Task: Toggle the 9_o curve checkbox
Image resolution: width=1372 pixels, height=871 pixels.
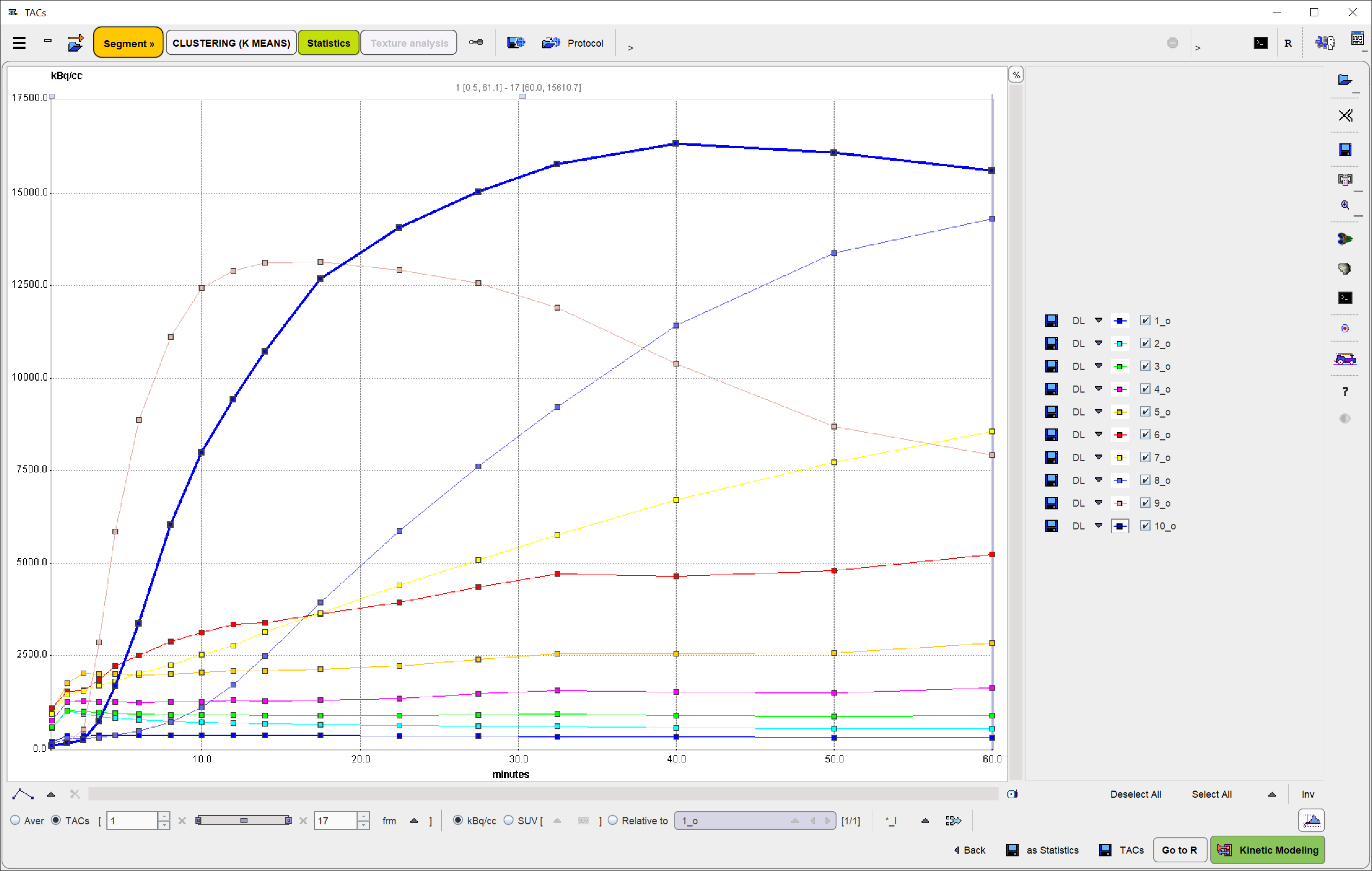Action: [x=1145, y=503]
